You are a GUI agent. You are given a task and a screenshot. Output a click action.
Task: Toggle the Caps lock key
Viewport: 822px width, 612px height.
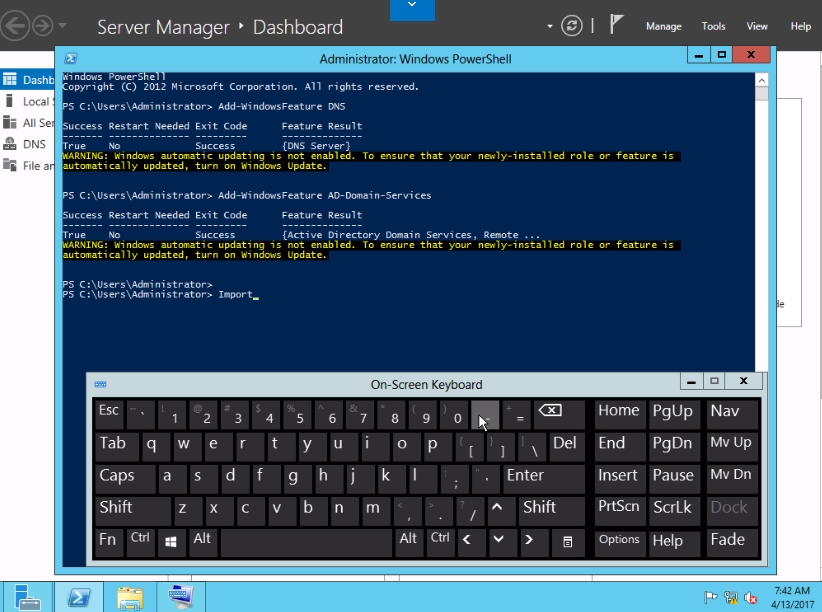click(124, 478)
